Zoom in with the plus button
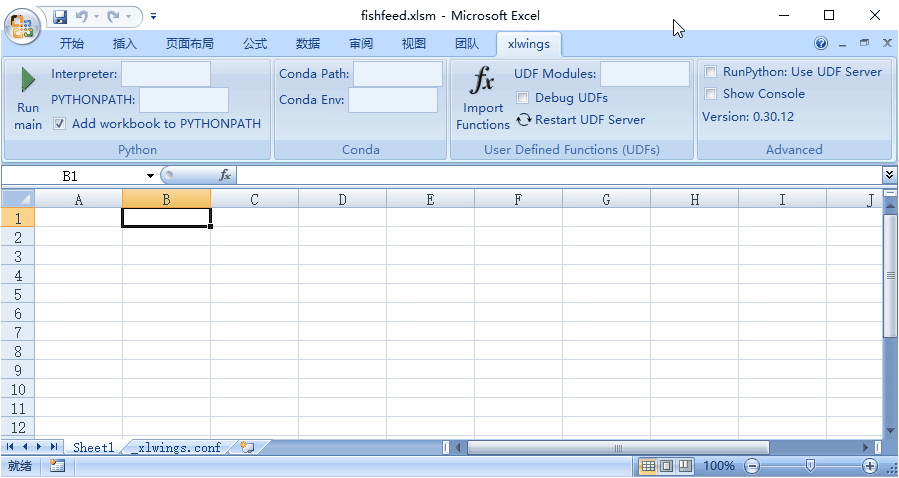The width and height of the screenshot is (899, 478). tap(869, 466)
